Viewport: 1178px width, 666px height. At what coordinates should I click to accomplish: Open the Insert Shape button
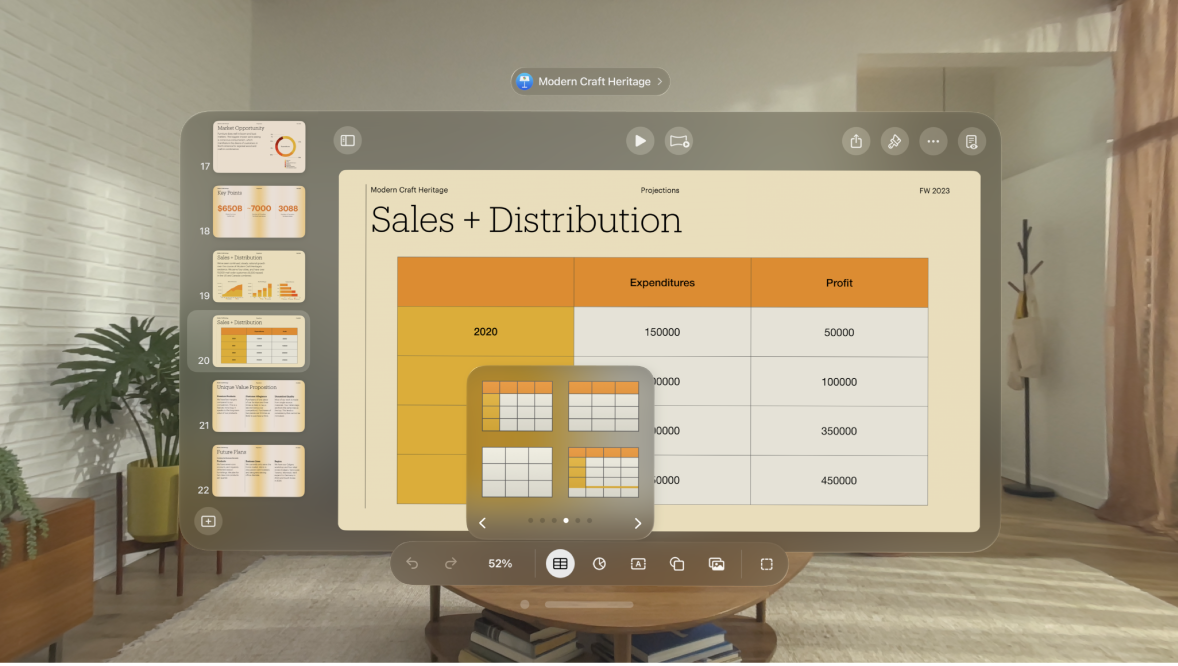click(677, 564)
